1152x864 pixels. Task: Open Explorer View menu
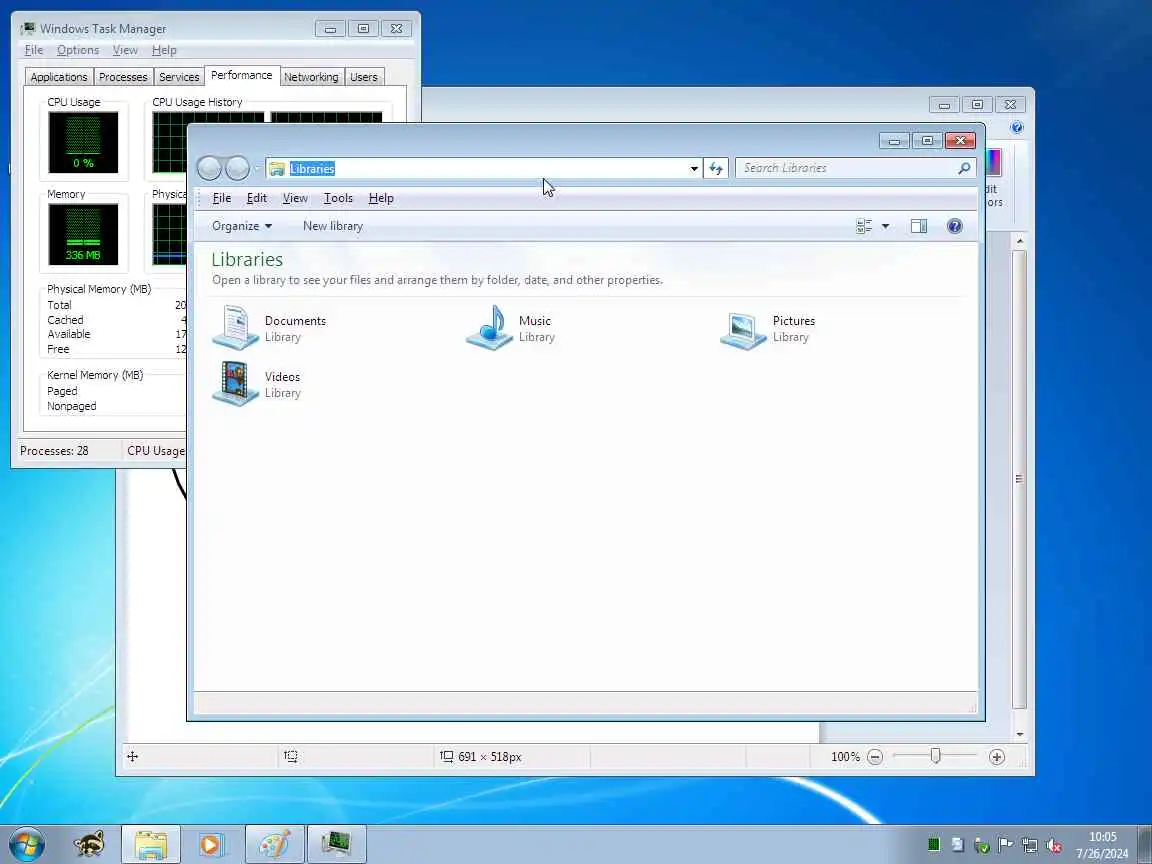pos(295,198)
